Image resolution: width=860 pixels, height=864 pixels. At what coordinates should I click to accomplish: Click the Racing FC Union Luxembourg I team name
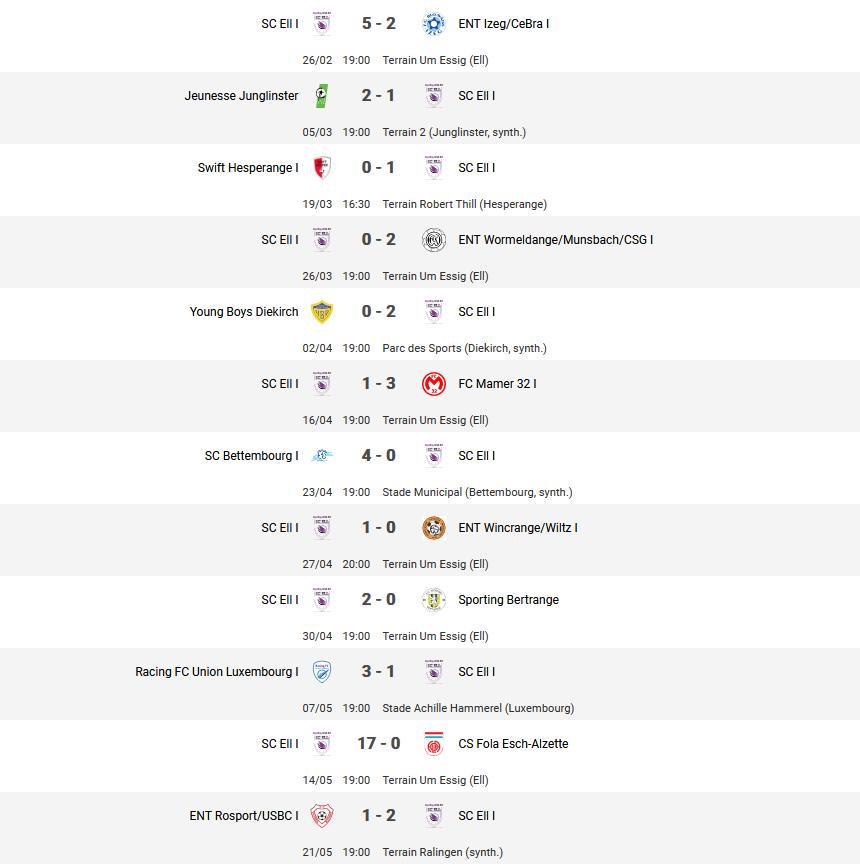217,672
